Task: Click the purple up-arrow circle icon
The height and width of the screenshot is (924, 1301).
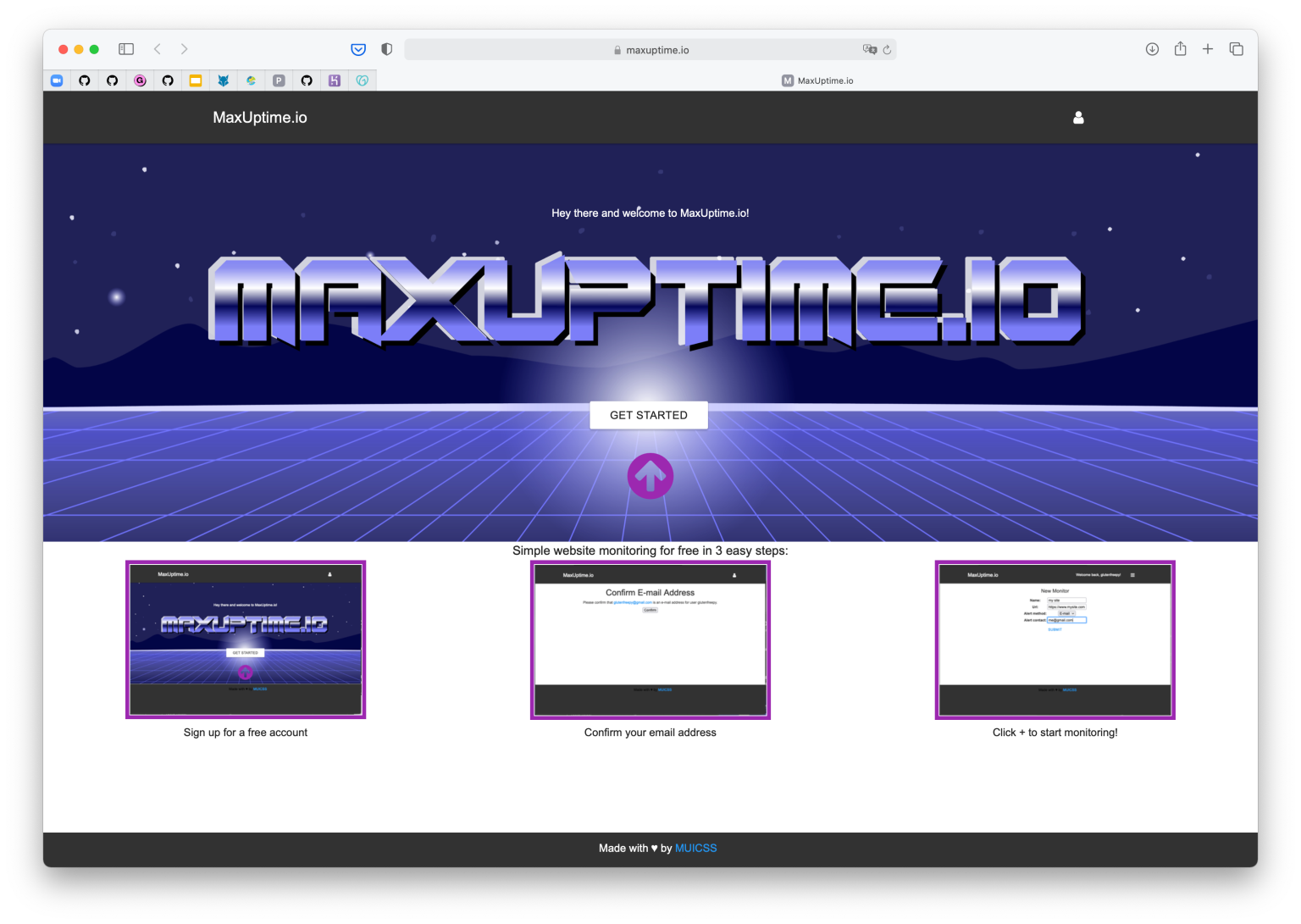Action: click(650, 476)
